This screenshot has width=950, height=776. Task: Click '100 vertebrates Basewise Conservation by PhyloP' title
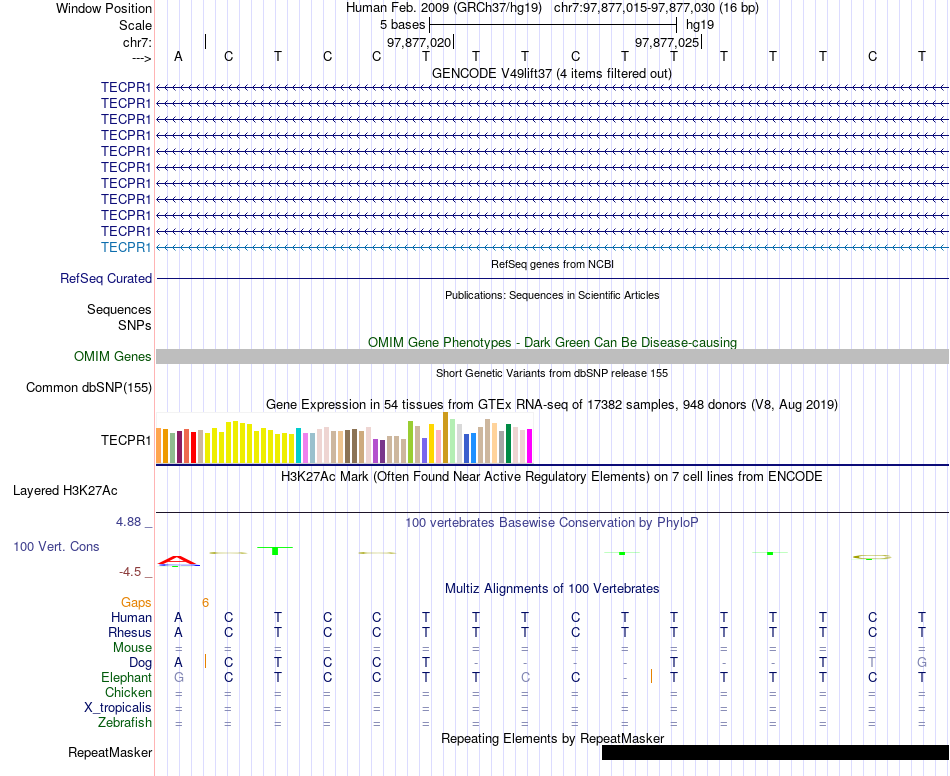[x=551, y=522]
